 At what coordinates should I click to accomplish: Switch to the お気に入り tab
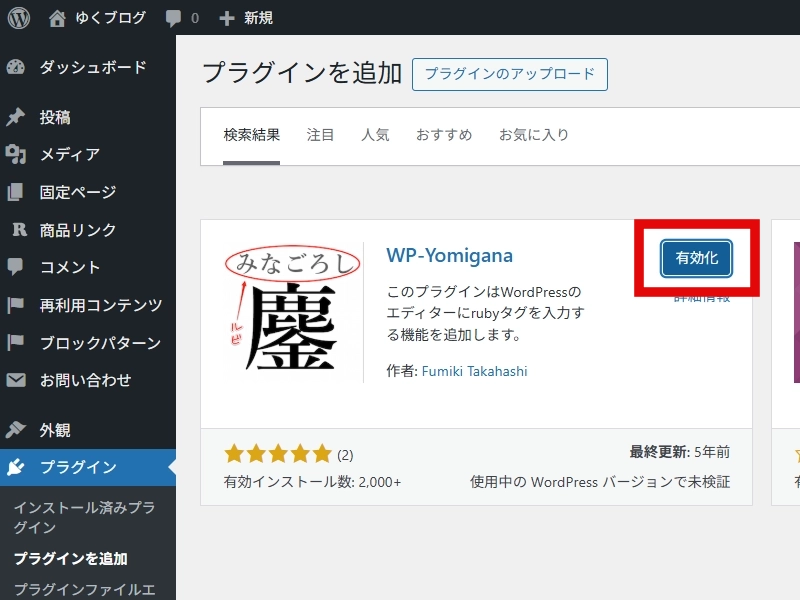534,135
